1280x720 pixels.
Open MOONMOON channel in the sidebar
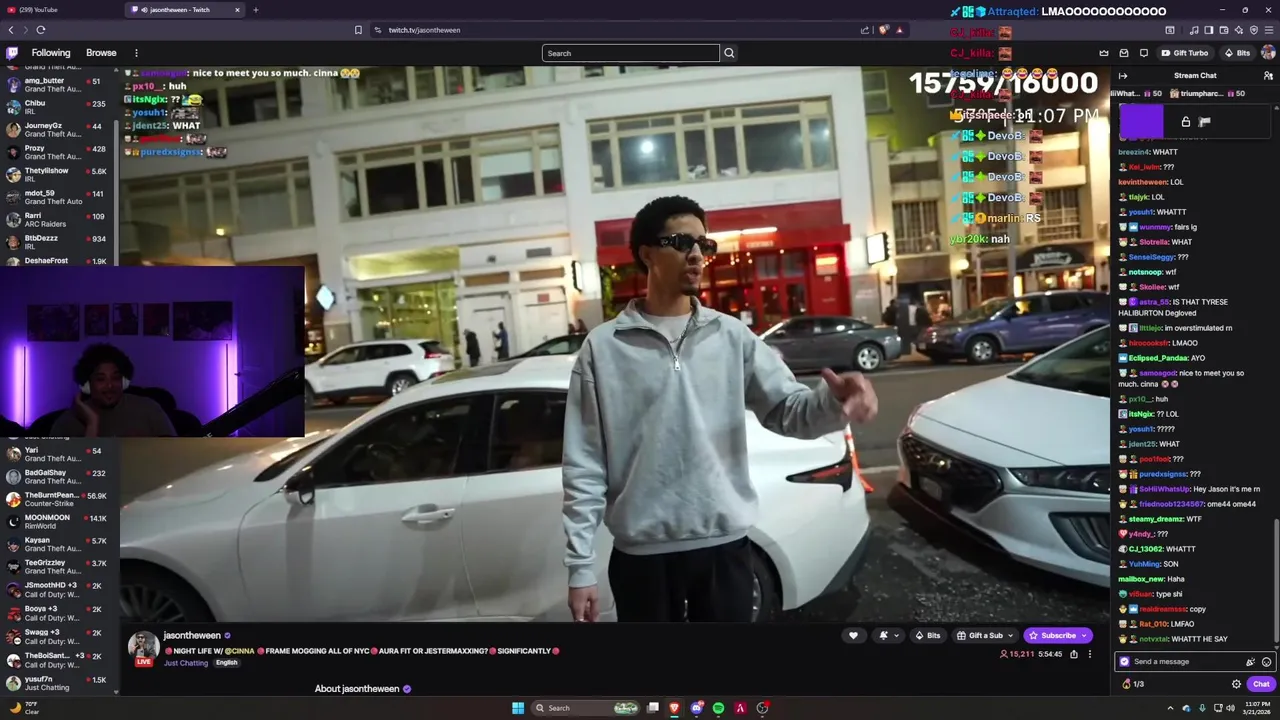click(60, 522)
